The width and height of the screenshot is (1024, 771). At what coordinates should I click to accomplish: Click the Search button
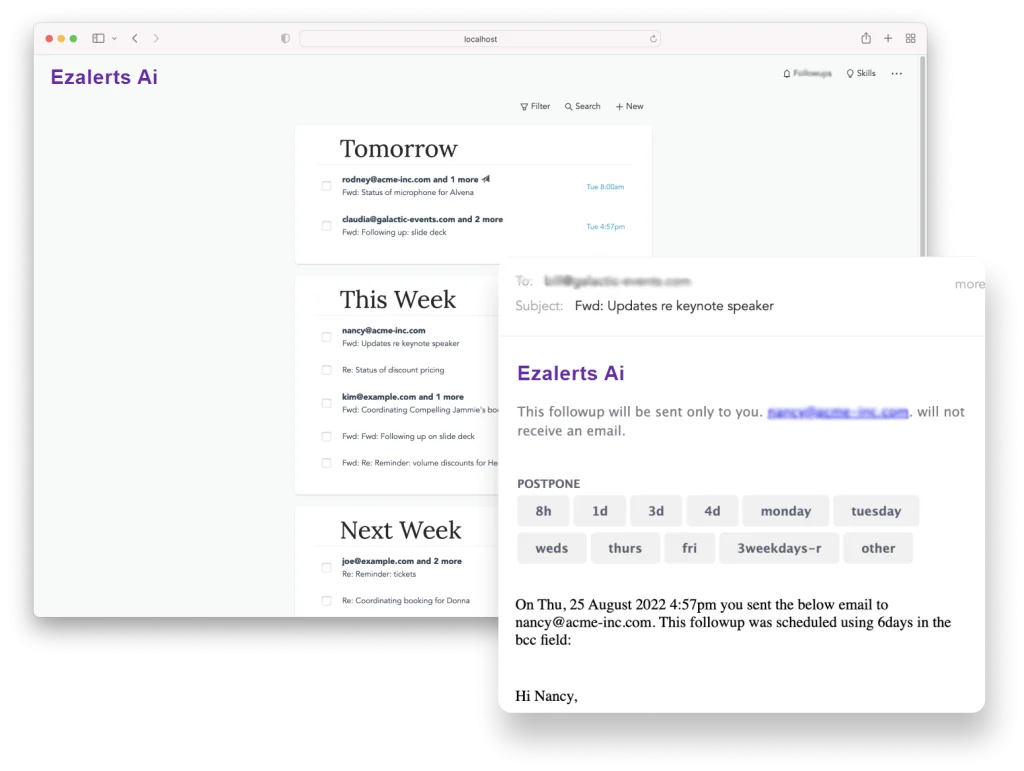point(583,106)
